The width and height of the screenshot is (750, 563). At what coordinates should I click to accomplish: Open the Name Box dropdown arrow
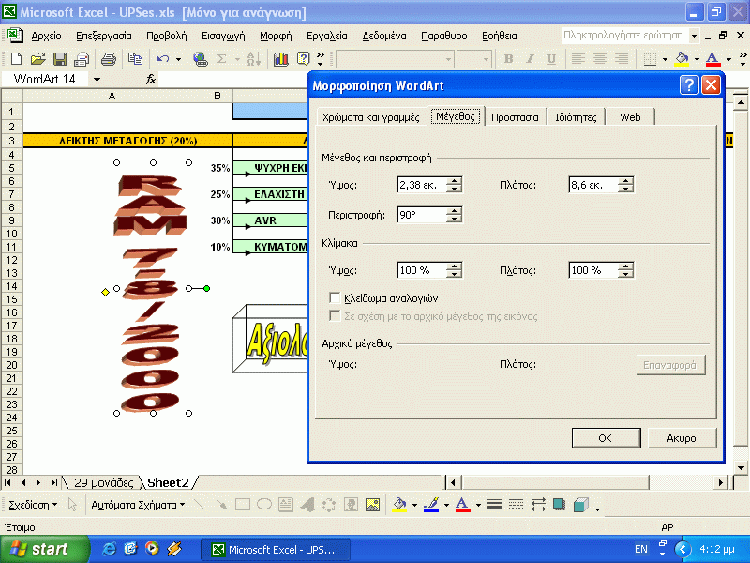point(97,79)
